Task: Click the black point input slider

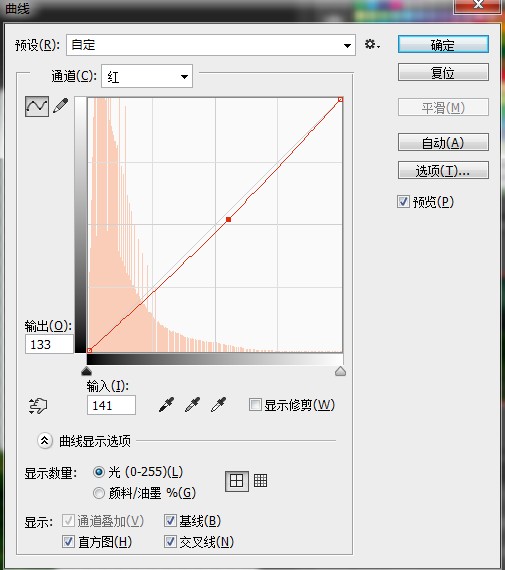Action: [86, 371]
